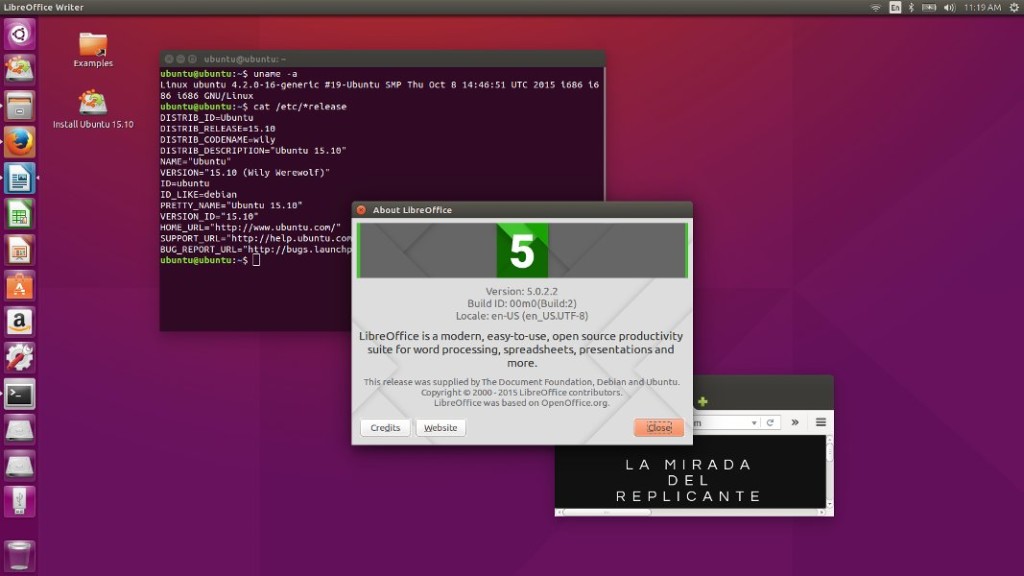This screenshot has width=1024, height=576.
Task: Expand the URL bar dropdown in Firefox
Action: (754, 422)
